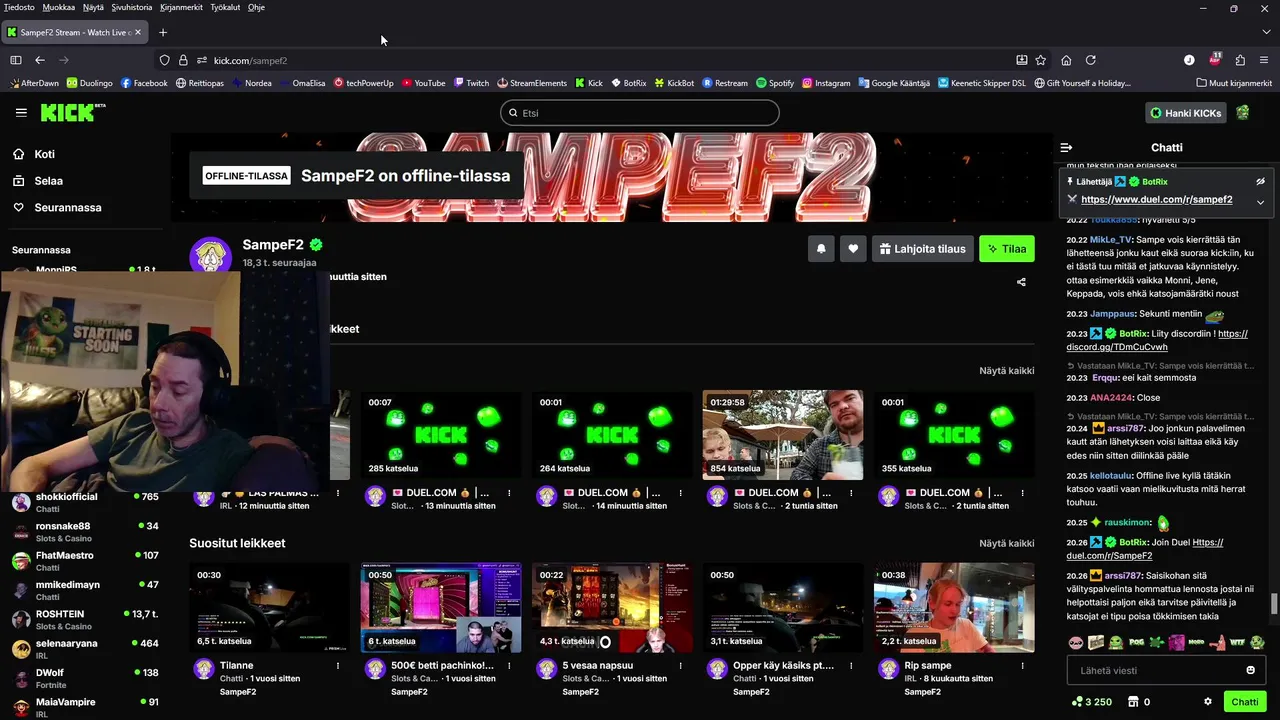
Task: Open a new browser tab
Action: click(163, 32)
